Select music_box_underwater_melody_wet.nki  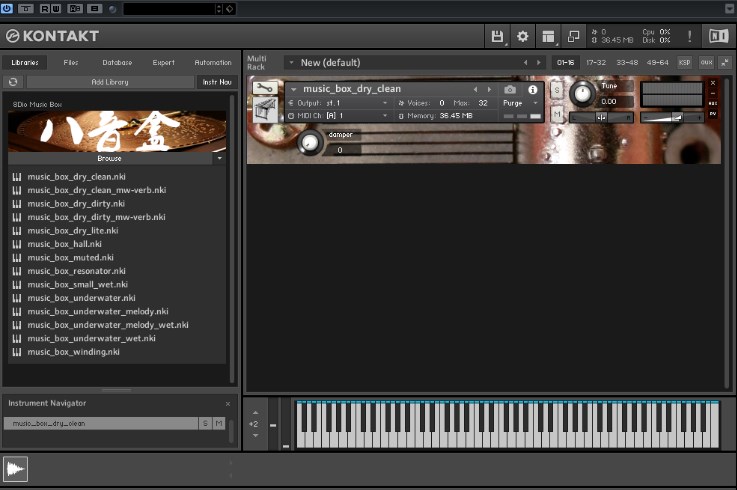pos(108,325)
